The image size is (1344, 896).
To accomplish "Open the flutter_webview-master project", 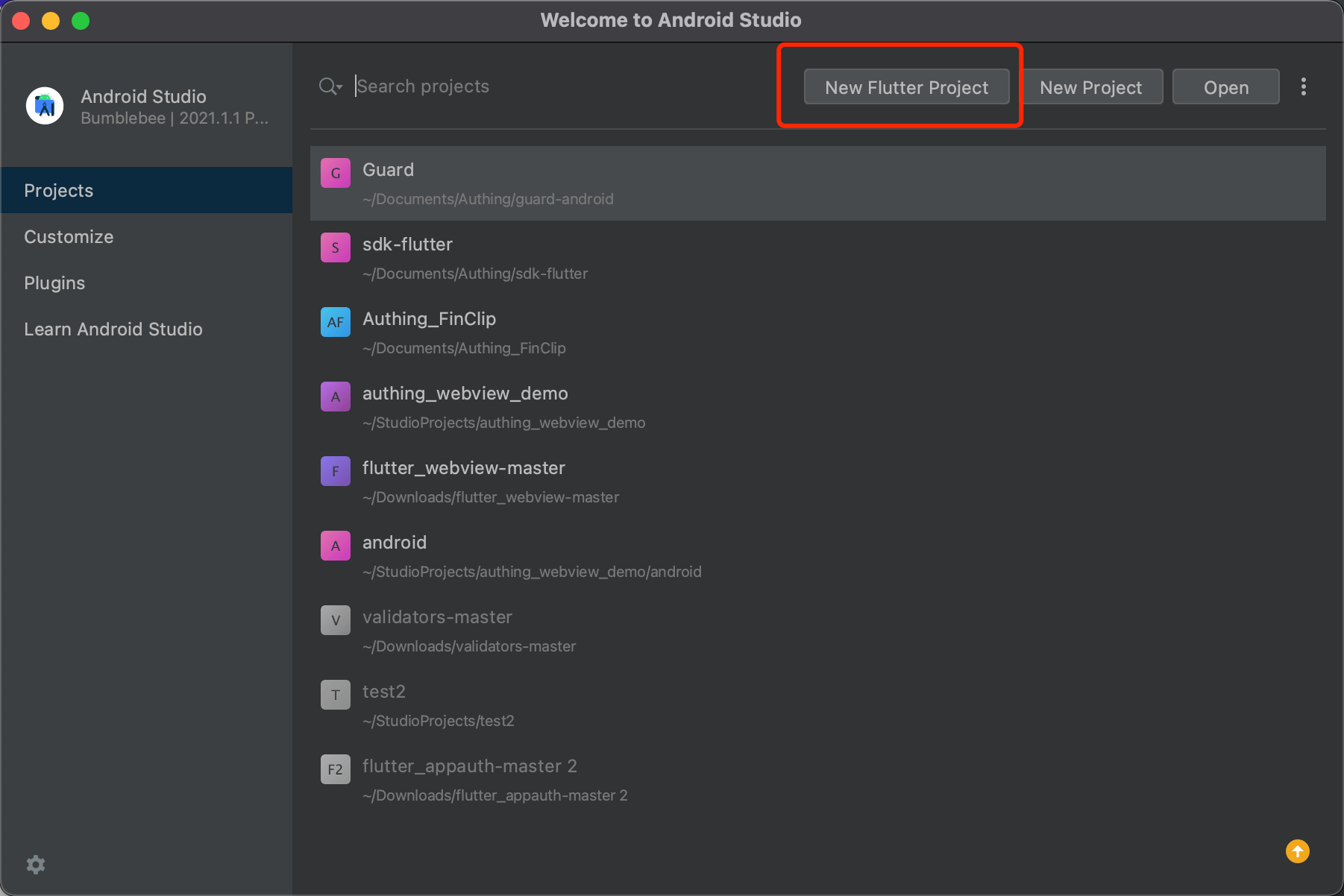I will point(463,468).
